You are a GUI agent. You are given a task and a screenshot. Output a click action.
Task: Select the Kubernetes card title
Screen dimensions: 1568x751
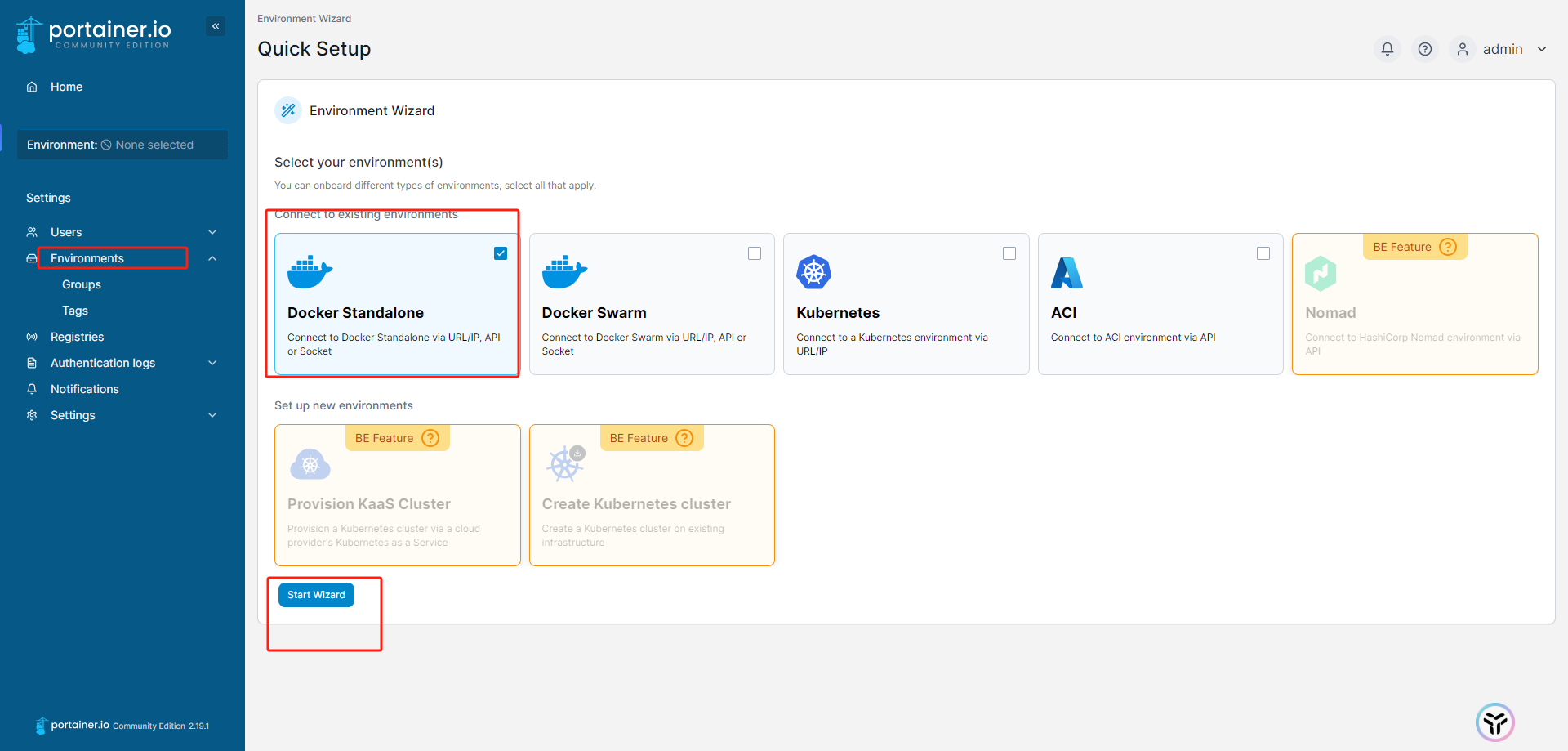tap(838, 313)
